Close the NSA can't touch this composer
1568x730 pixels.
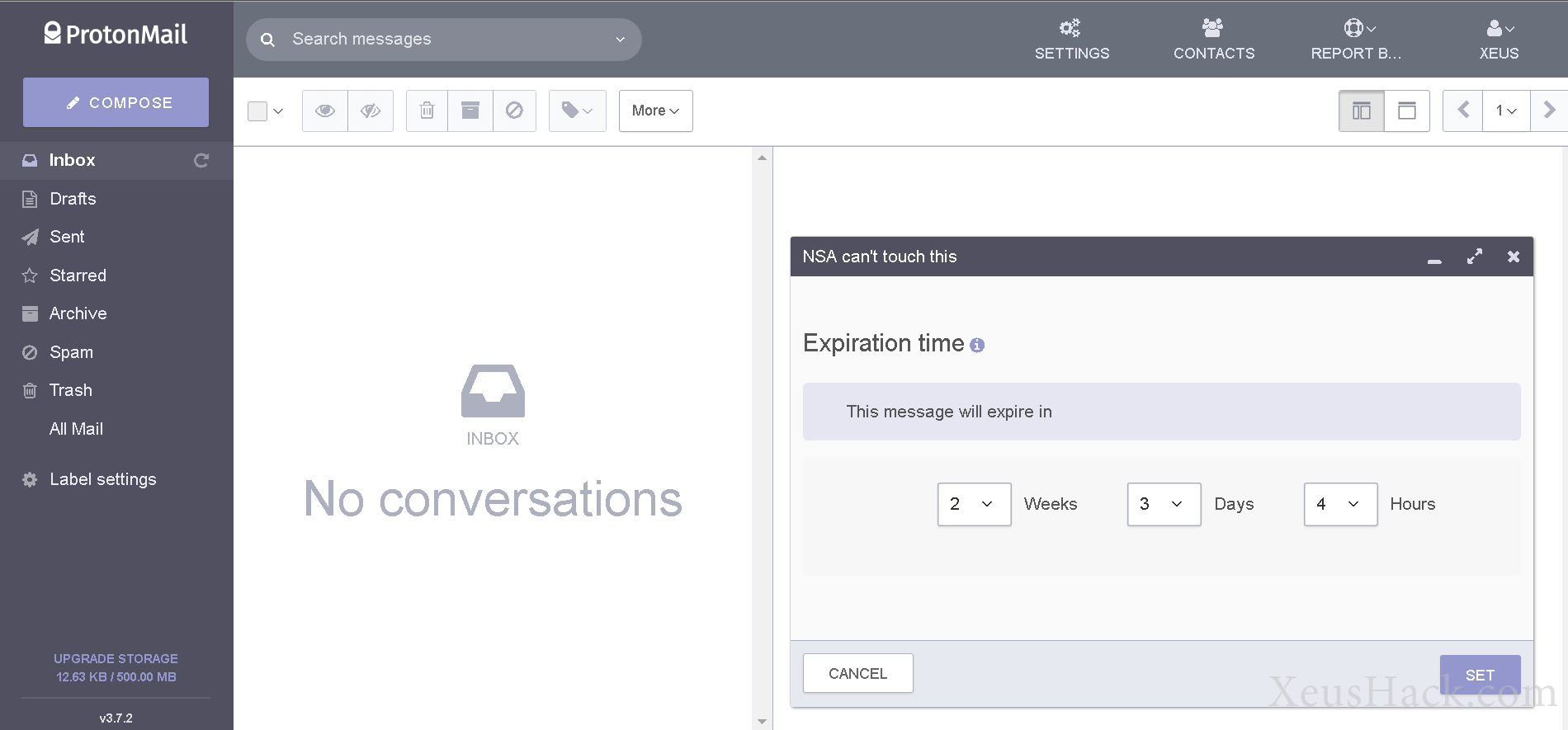1514,257
